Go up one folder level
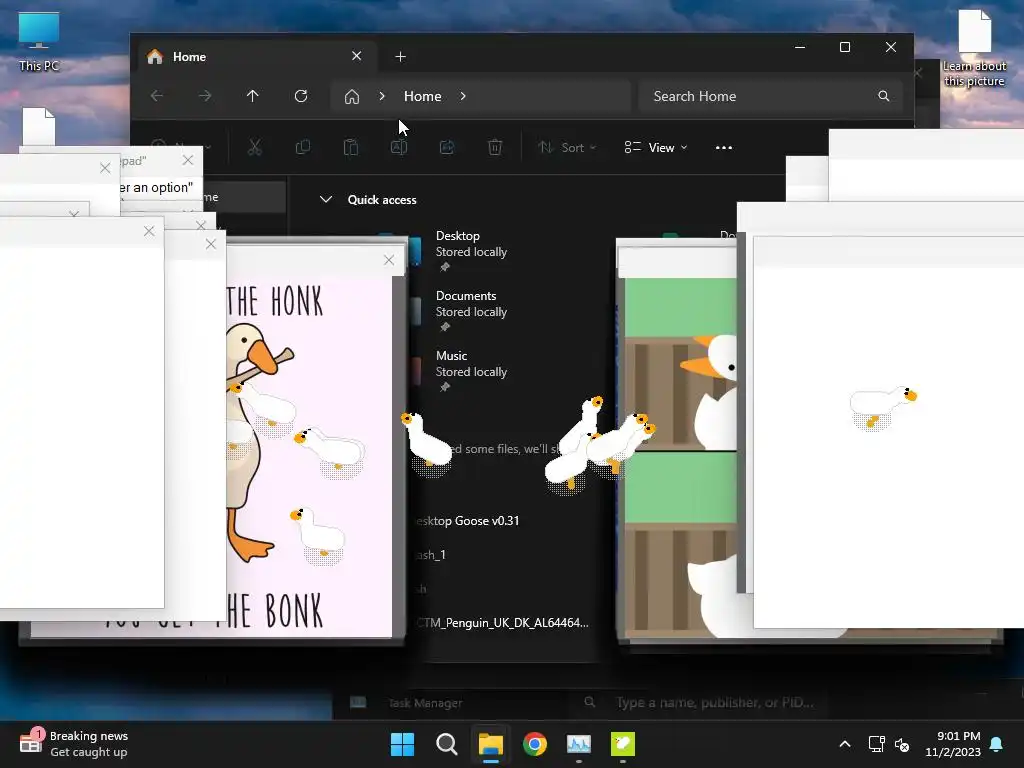Viewport: 1024px width, 768px height. click(253, 96)
